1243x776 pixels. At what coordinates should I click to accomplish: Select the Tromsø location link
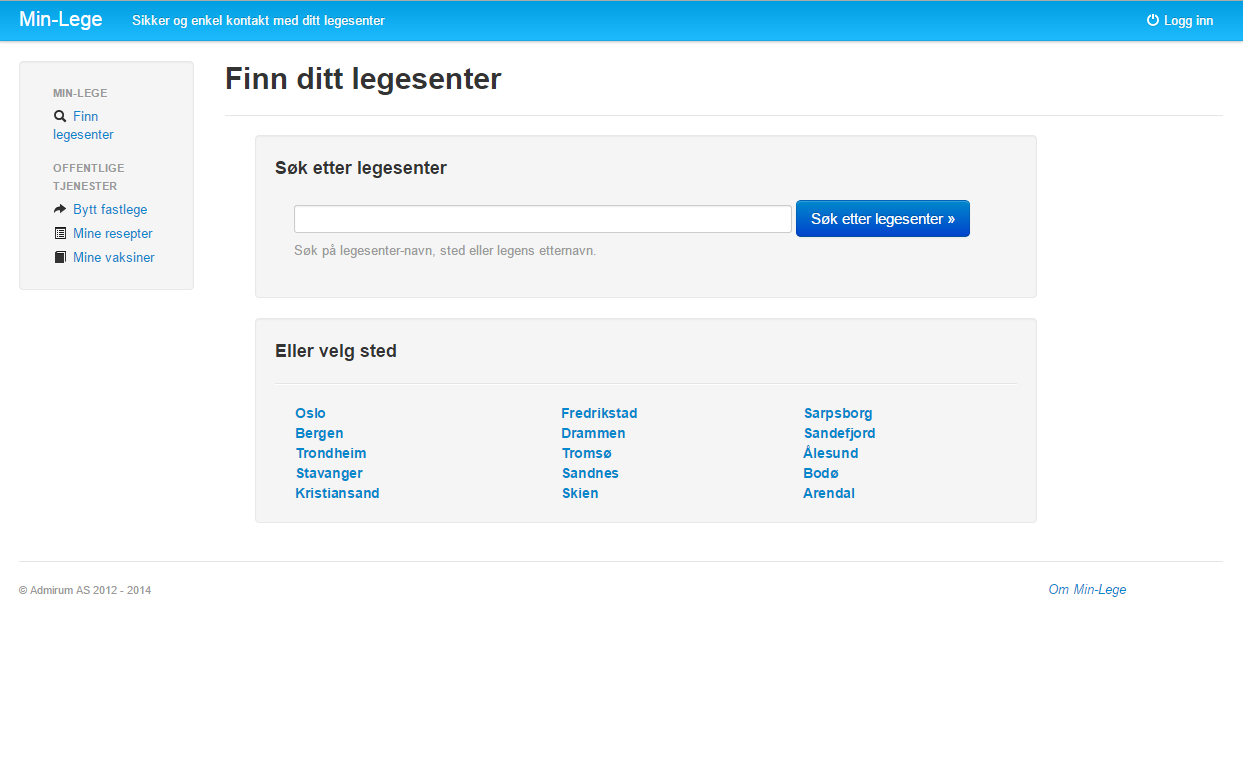586,453
